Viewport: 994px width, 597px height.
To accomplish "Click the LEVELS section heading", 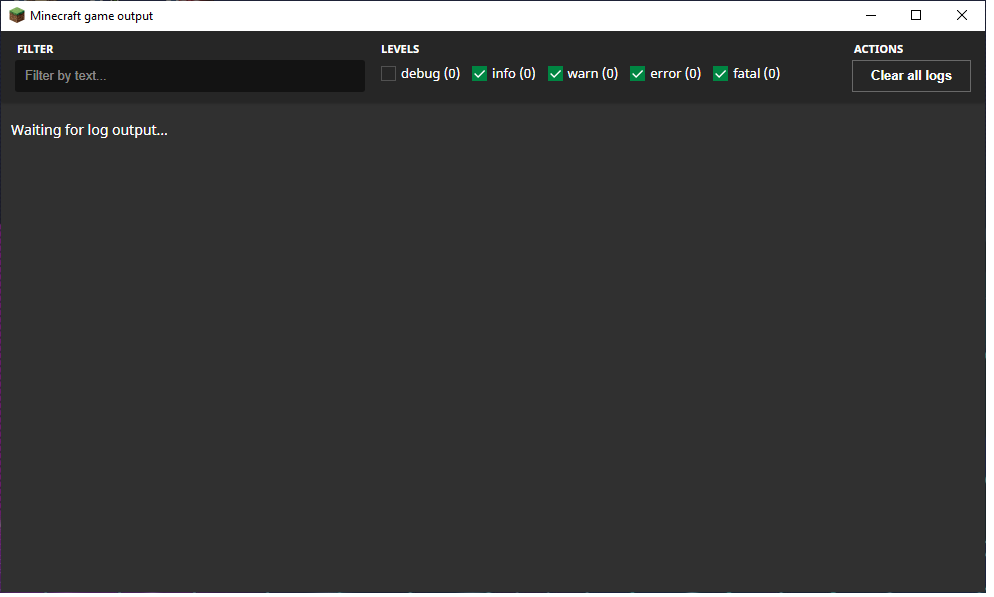I will coord(400,49).
